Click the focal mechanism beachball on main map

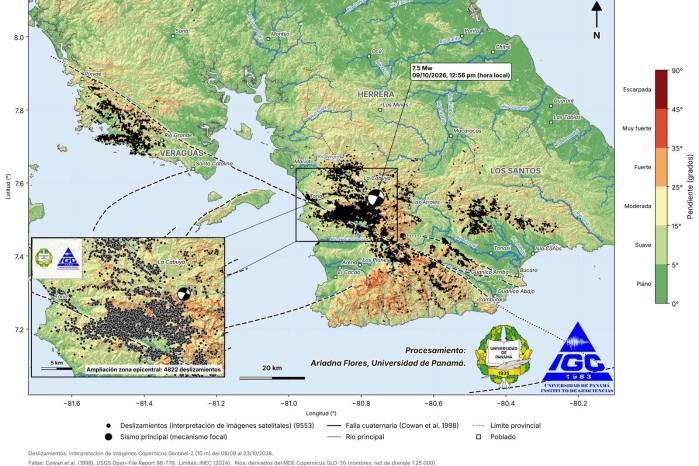376,198
